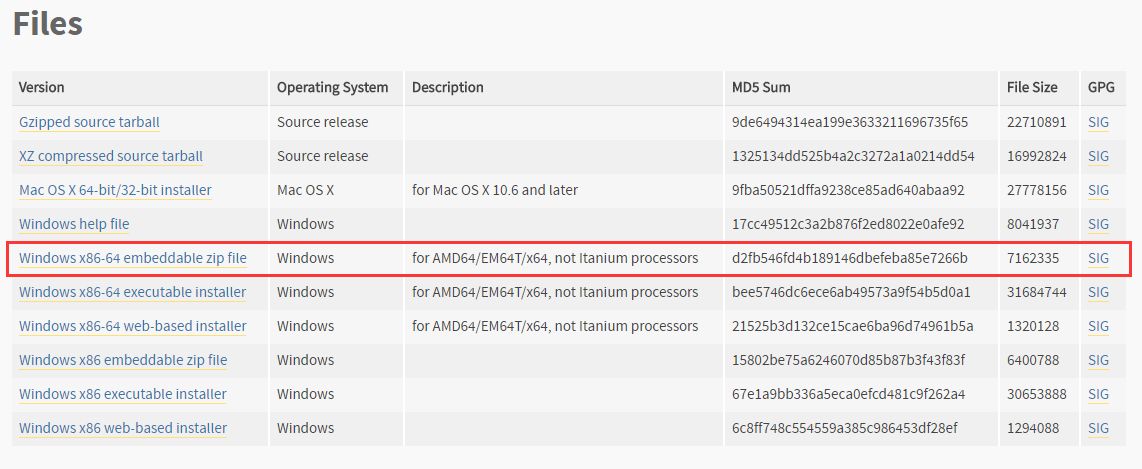Open SIG for x86 executable installer row
The height and width of the screenshot is (469, 1142).
pos(1098,394)
